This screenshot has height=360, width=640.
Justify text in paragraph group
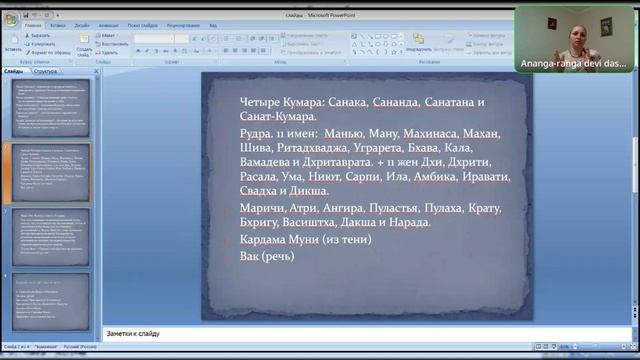coord(253,51)
